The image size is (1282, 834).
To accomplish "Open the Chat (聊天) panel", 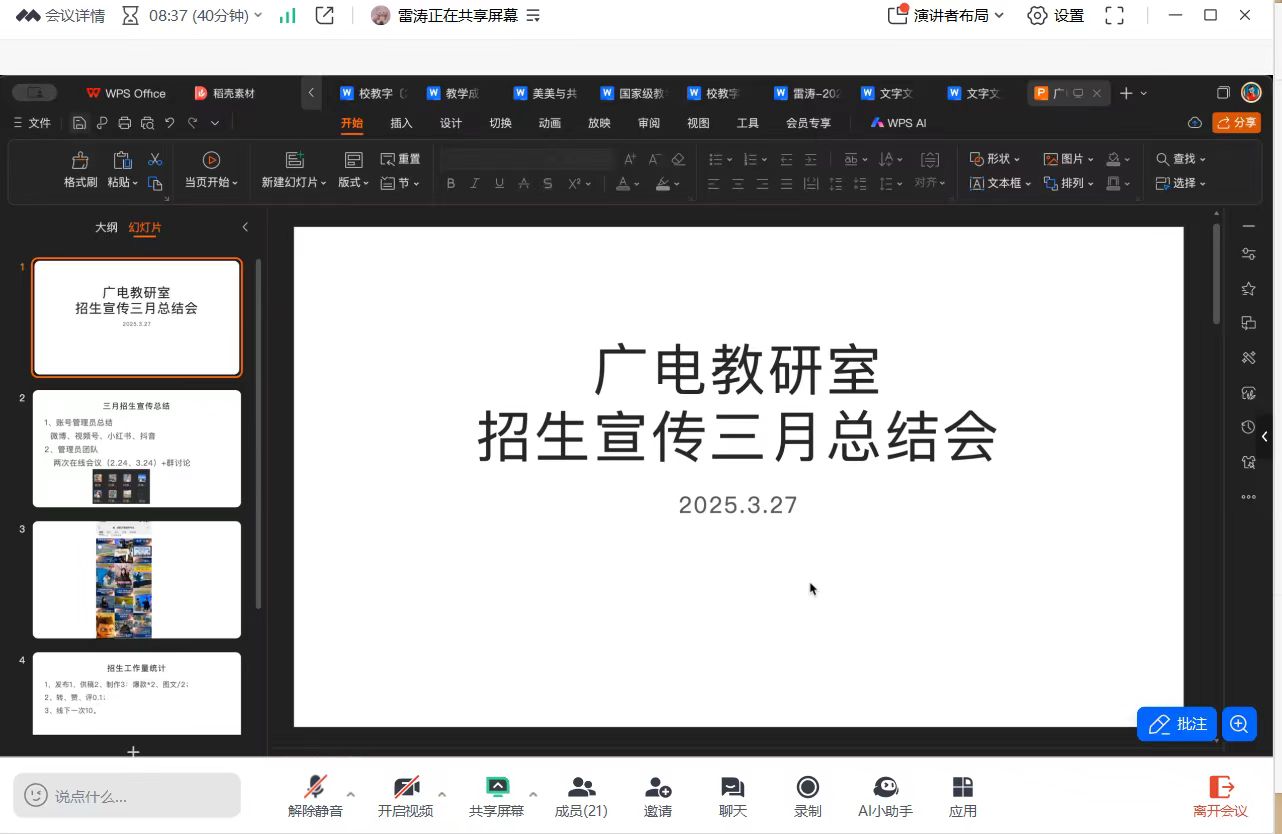I will tap(733, 787).
